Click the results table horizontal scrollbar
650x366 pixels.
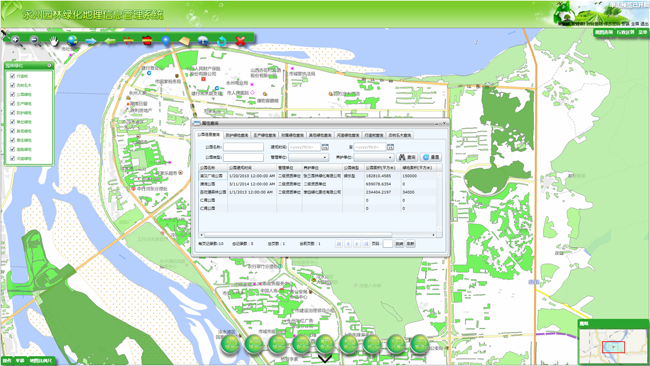[x=317, y=235]
